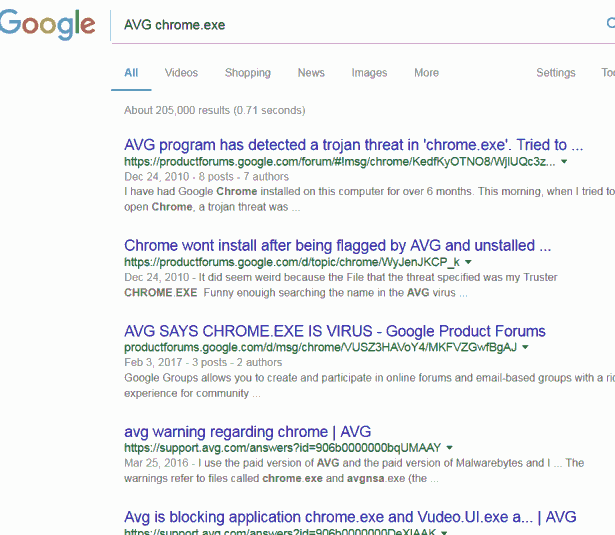The image size is (615, 535).
Task: Switch to the Images tab
Action: [x=369, y=73]
